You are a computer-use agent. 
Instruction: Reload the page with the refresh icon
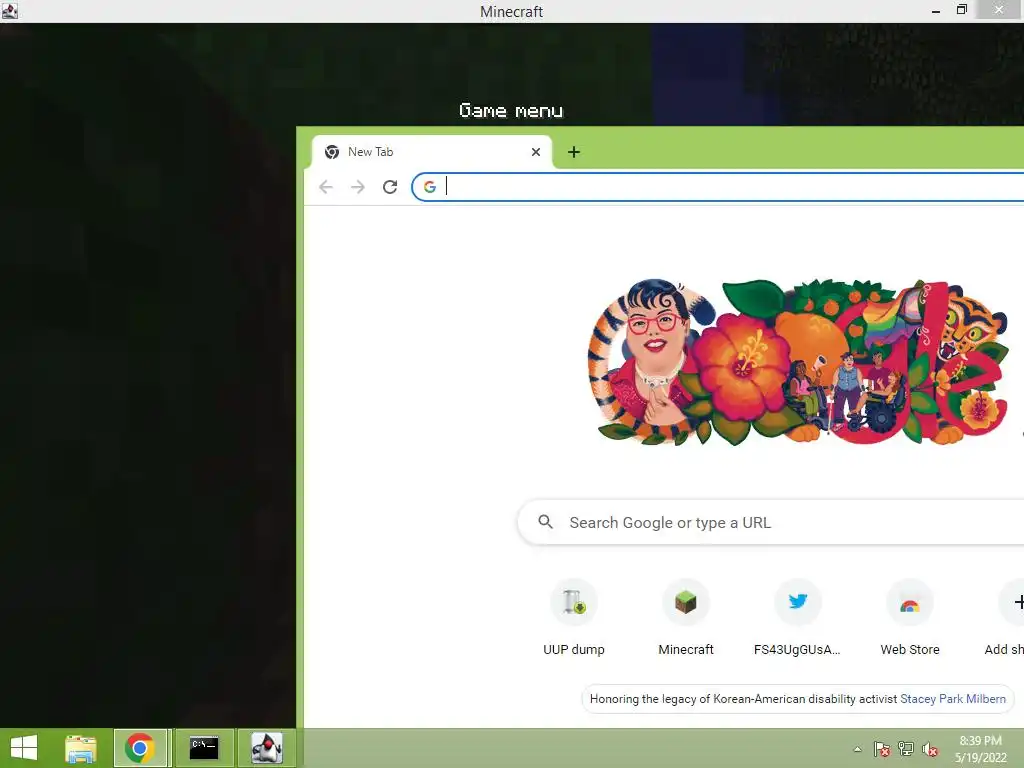pyautogui.click(x=390, y=187)
